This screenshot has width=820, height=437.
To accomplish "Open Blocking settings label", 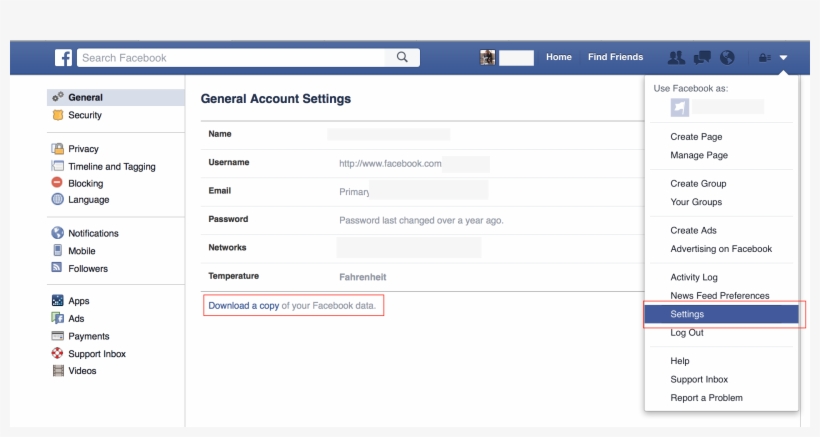I will (x=86, y=183).
